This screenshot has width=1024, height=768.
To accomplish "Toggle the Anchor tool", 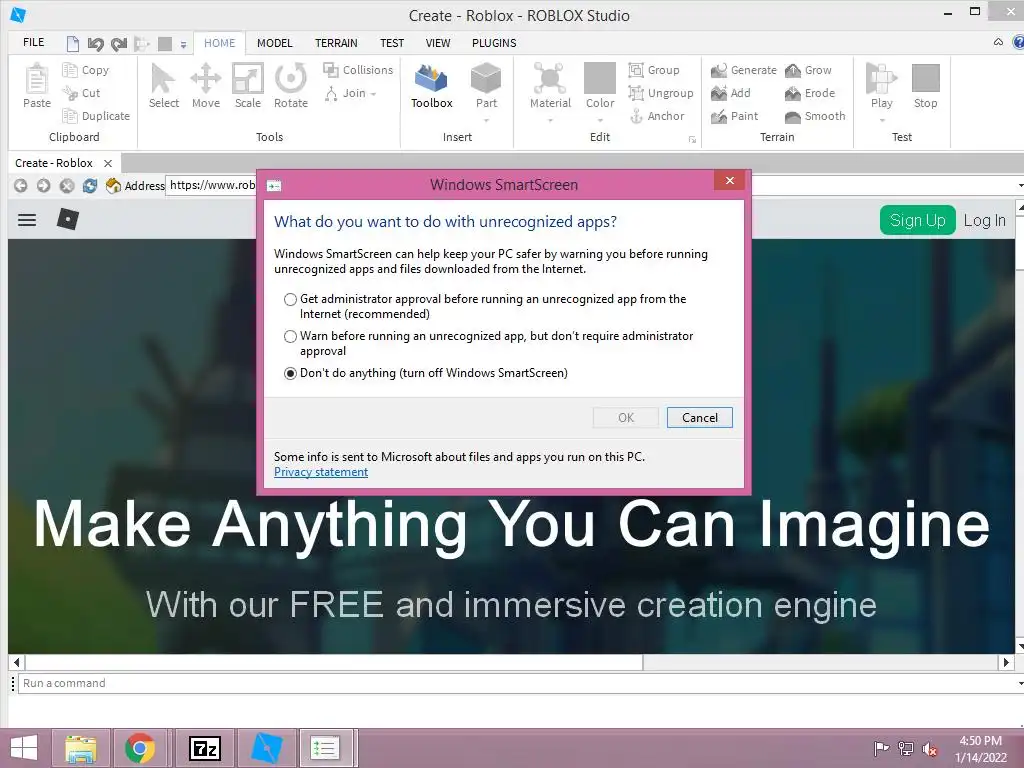I will click(x=656, y=116).
